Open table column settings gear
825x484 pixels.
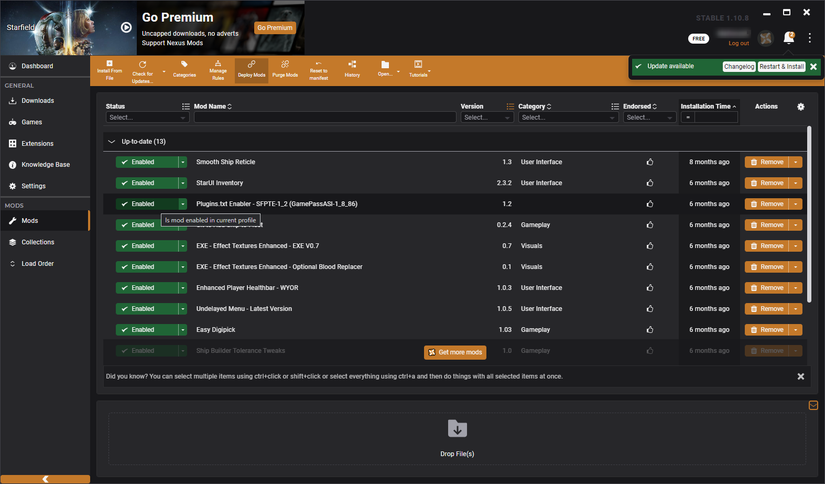[x=800, y=107]
